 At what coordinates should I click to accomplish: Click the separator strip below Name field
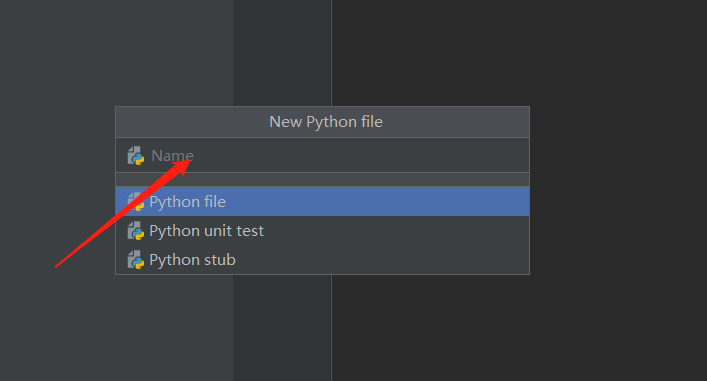322,179
